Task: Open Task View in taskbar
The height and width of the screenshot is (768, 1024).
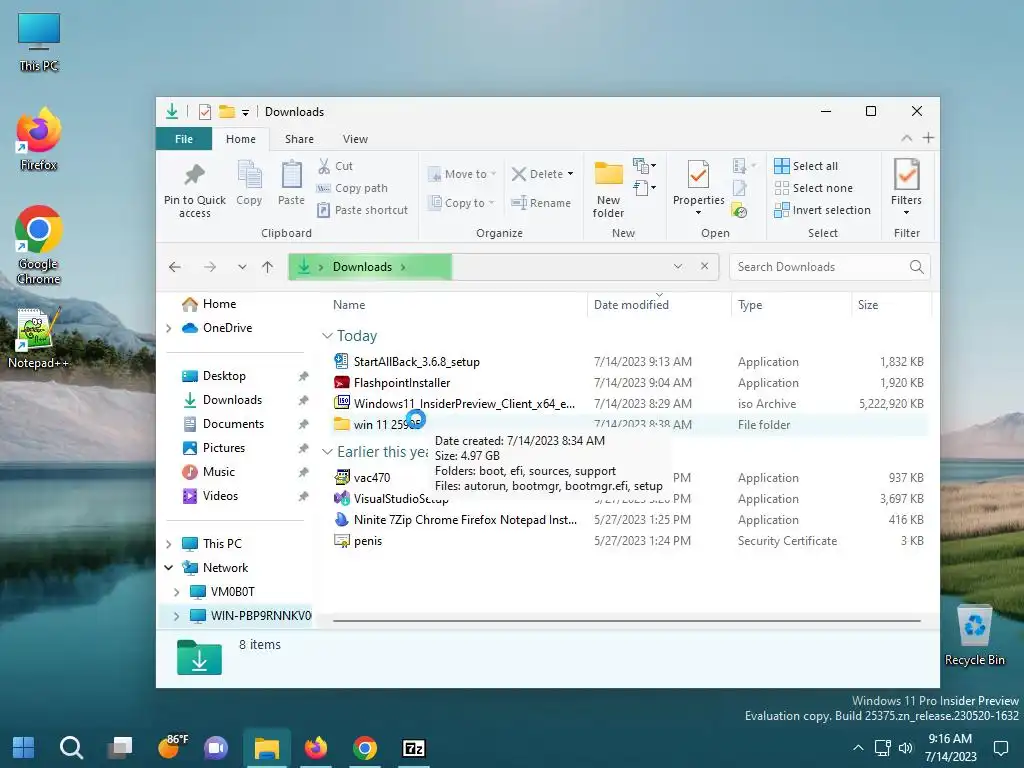Action: [x=120, y=748]
